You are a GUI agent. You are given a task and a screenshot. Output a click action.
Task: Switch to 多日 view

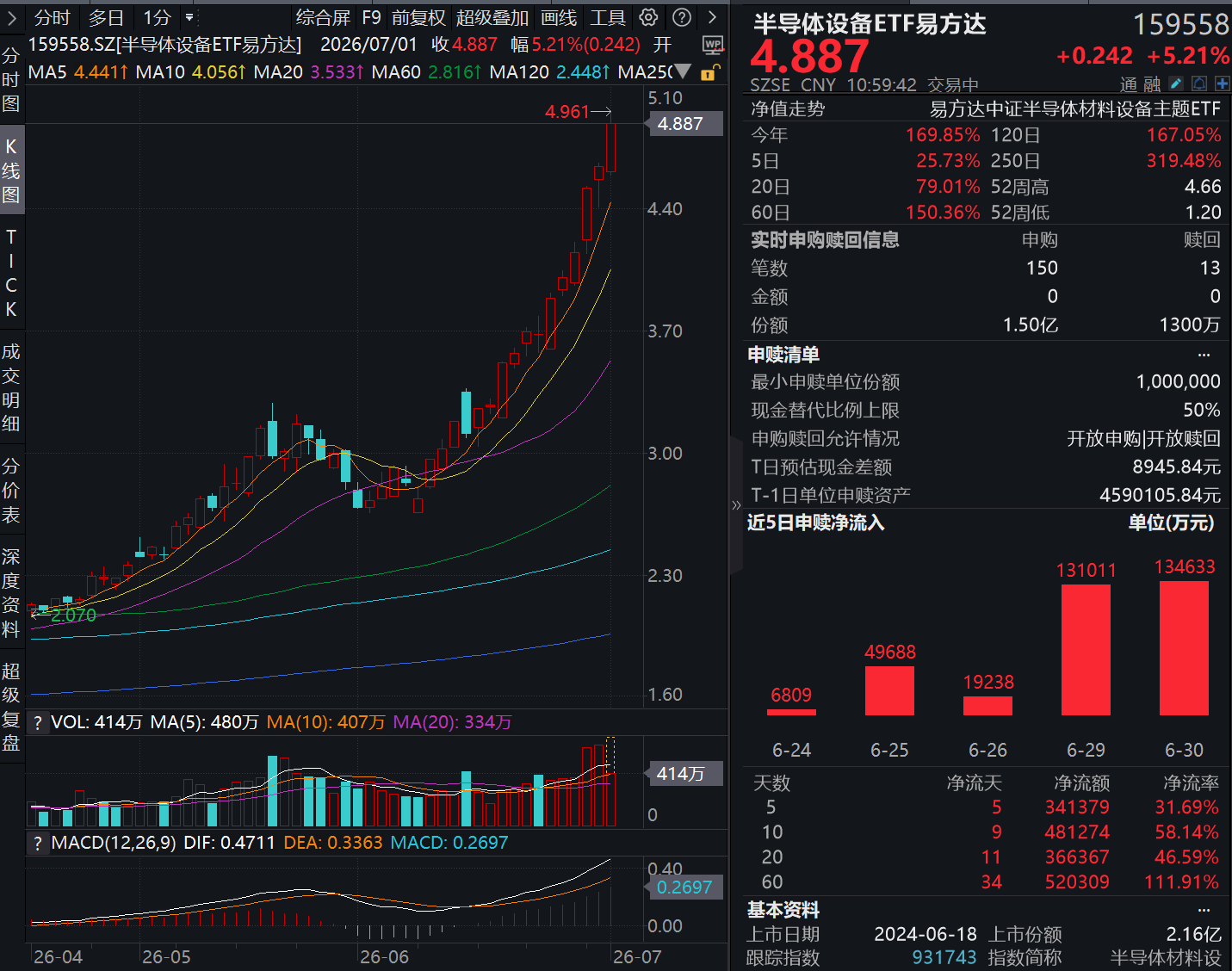(106, 17)
